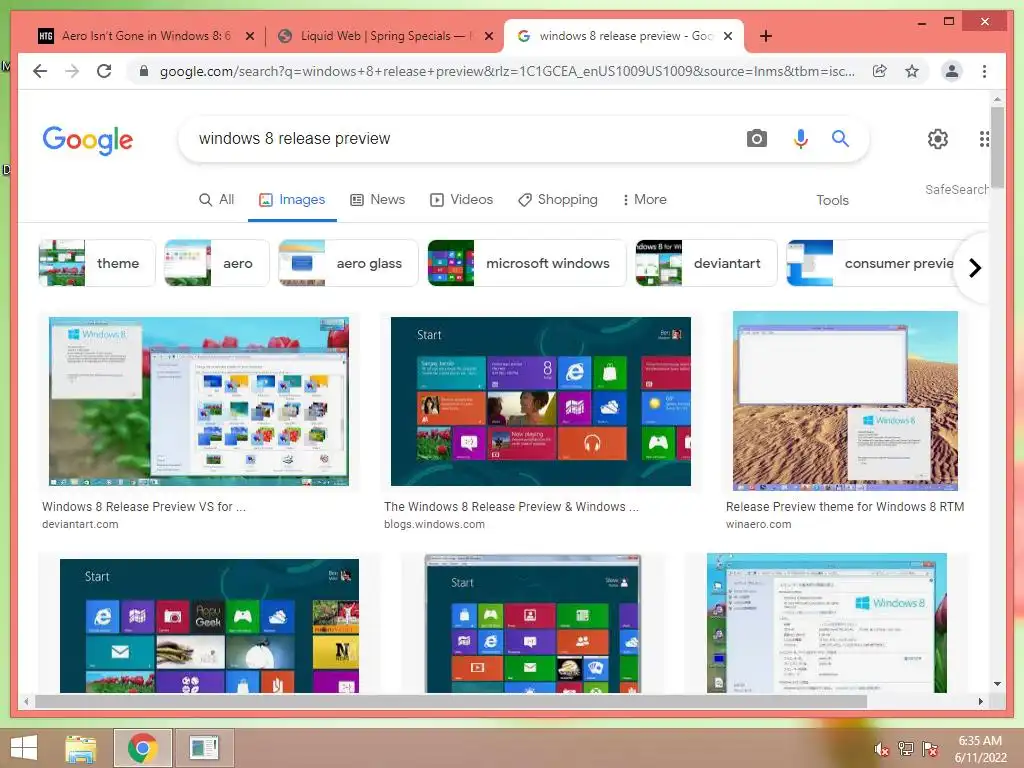This screenshot has height=768, width=1024.
Task: Close the windows 8 release preview tab
Action: pyautogui.click(x=728, y=36)
